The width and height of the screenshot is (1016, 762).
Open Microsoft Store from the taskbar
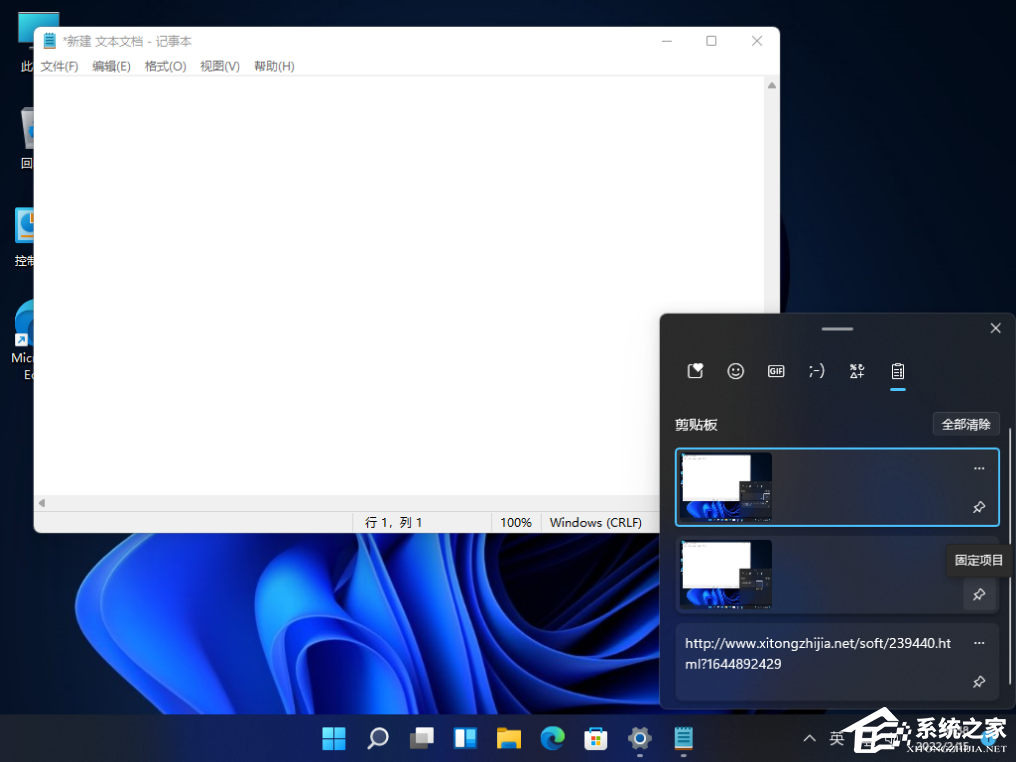pyautogui.click(x=596, y=737)
